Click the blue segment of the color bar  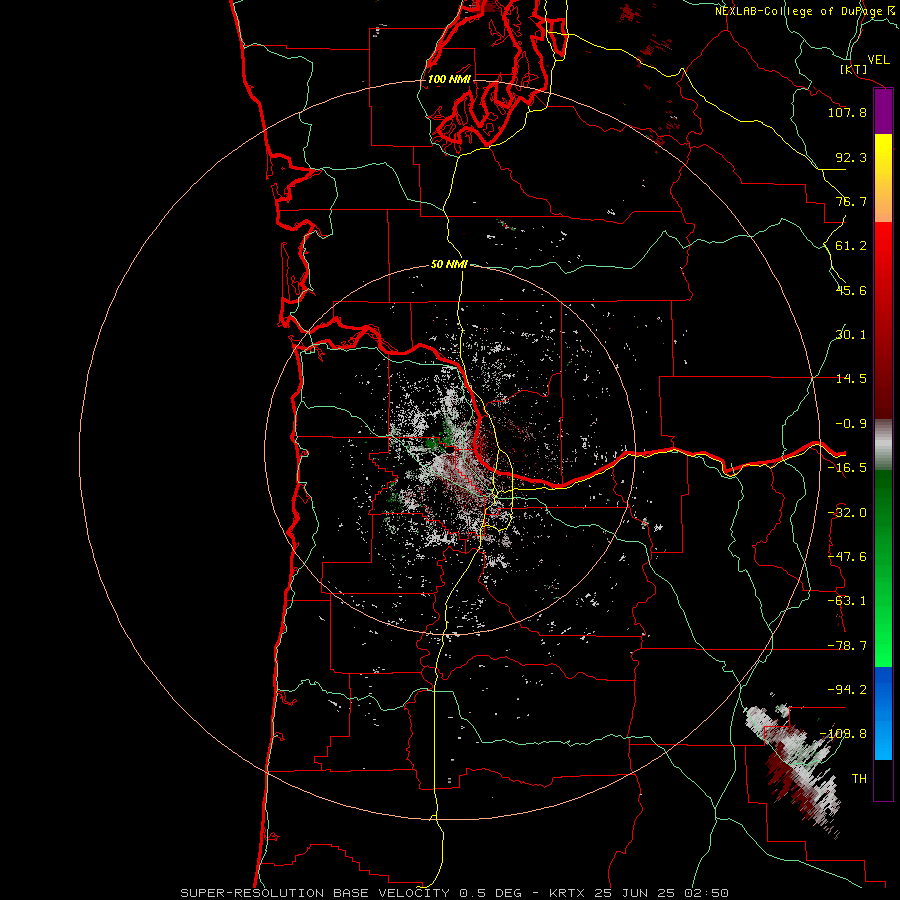(x=883, y=713)
